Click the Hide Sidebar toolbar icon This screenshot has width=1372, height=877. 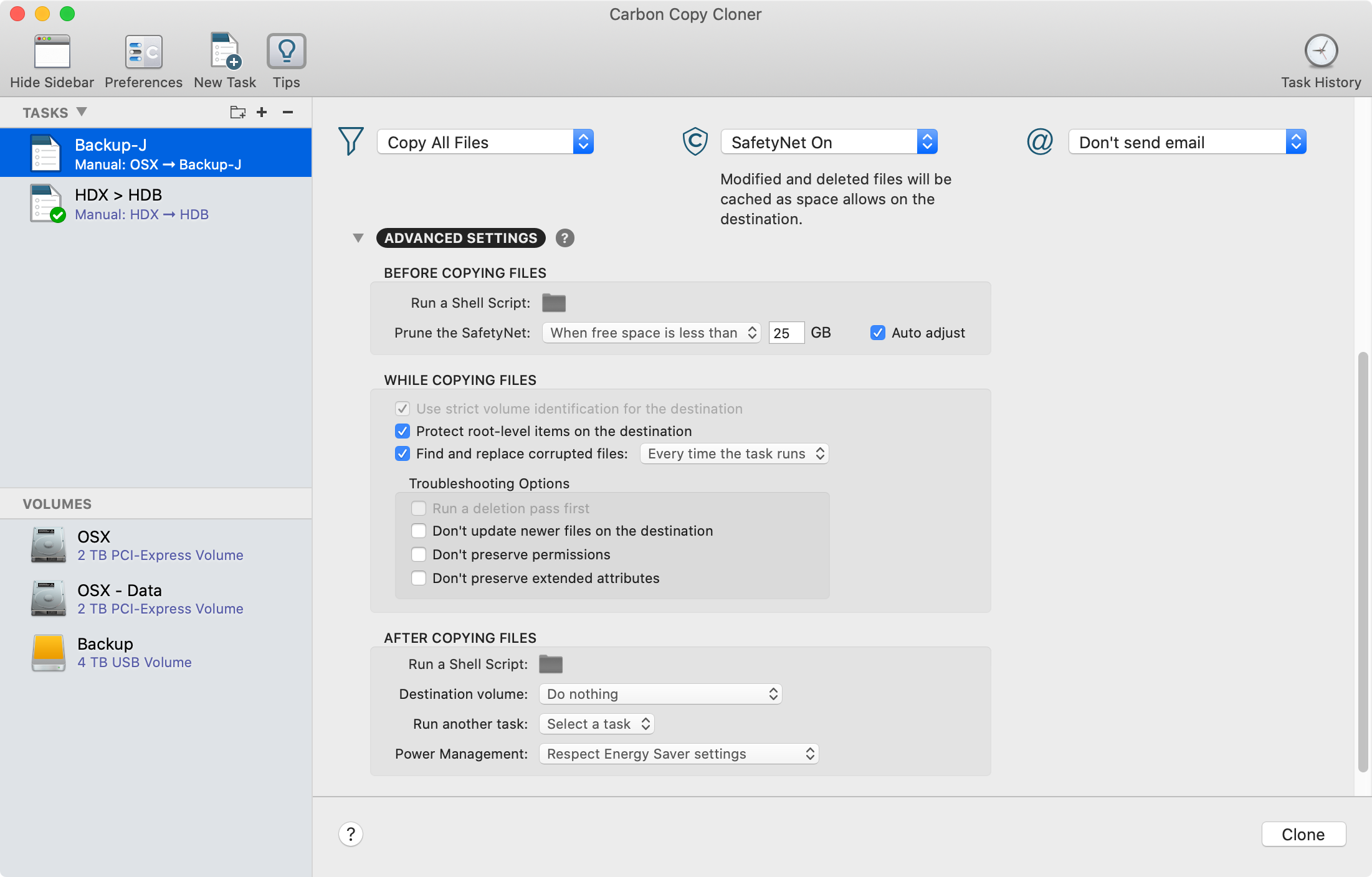point(52,52)
